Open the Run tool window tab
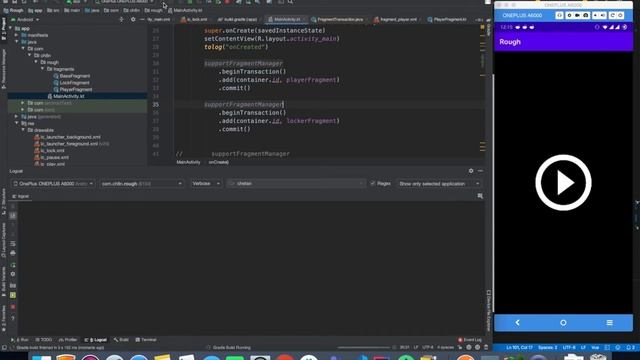Viewport: 640px width, 360px height. click(x=20, y=340)
